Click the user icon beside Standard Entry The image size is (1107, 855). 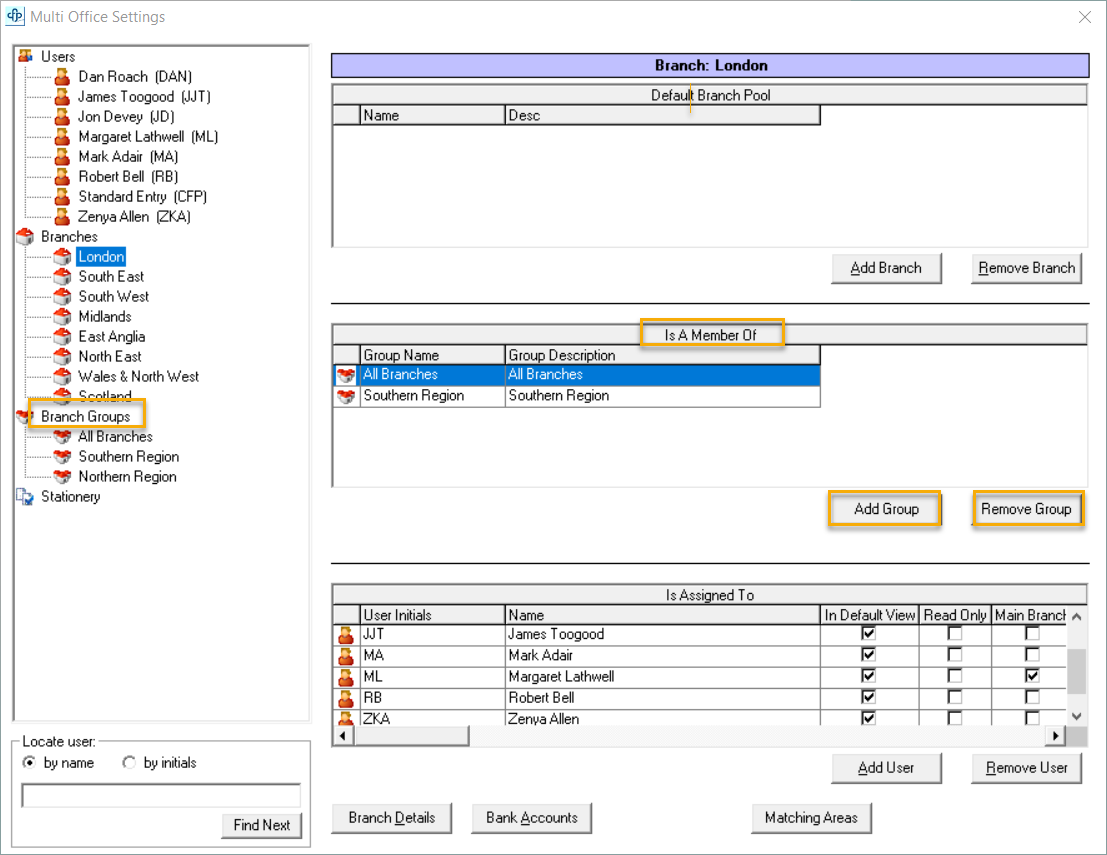coord(63,196)
